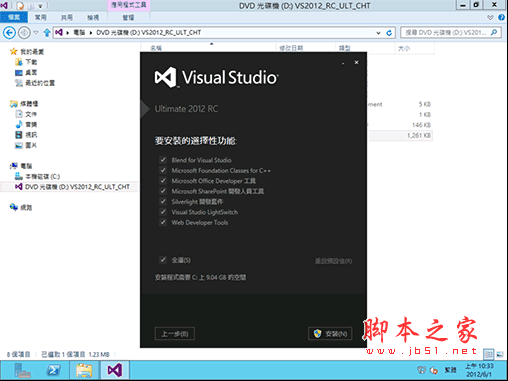The height and width of the screenshot is (381, 508).
Task: Expand breadcrumb arrow after Computer
Action: [91, 33]
